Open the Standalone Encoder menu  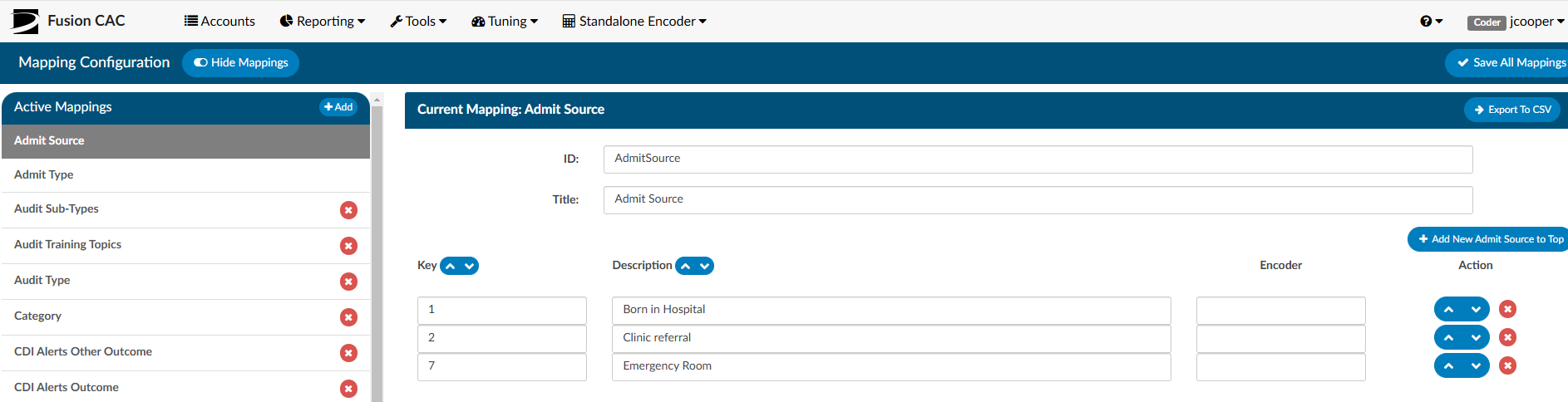pyautogui.click(x=634, y=22)
